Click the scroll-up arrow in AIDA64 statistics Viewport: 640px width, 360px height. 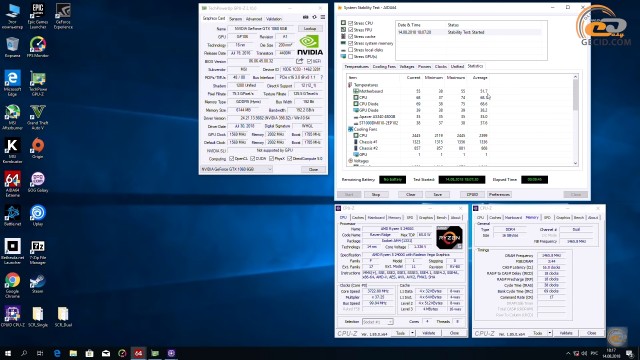point(575,77)
